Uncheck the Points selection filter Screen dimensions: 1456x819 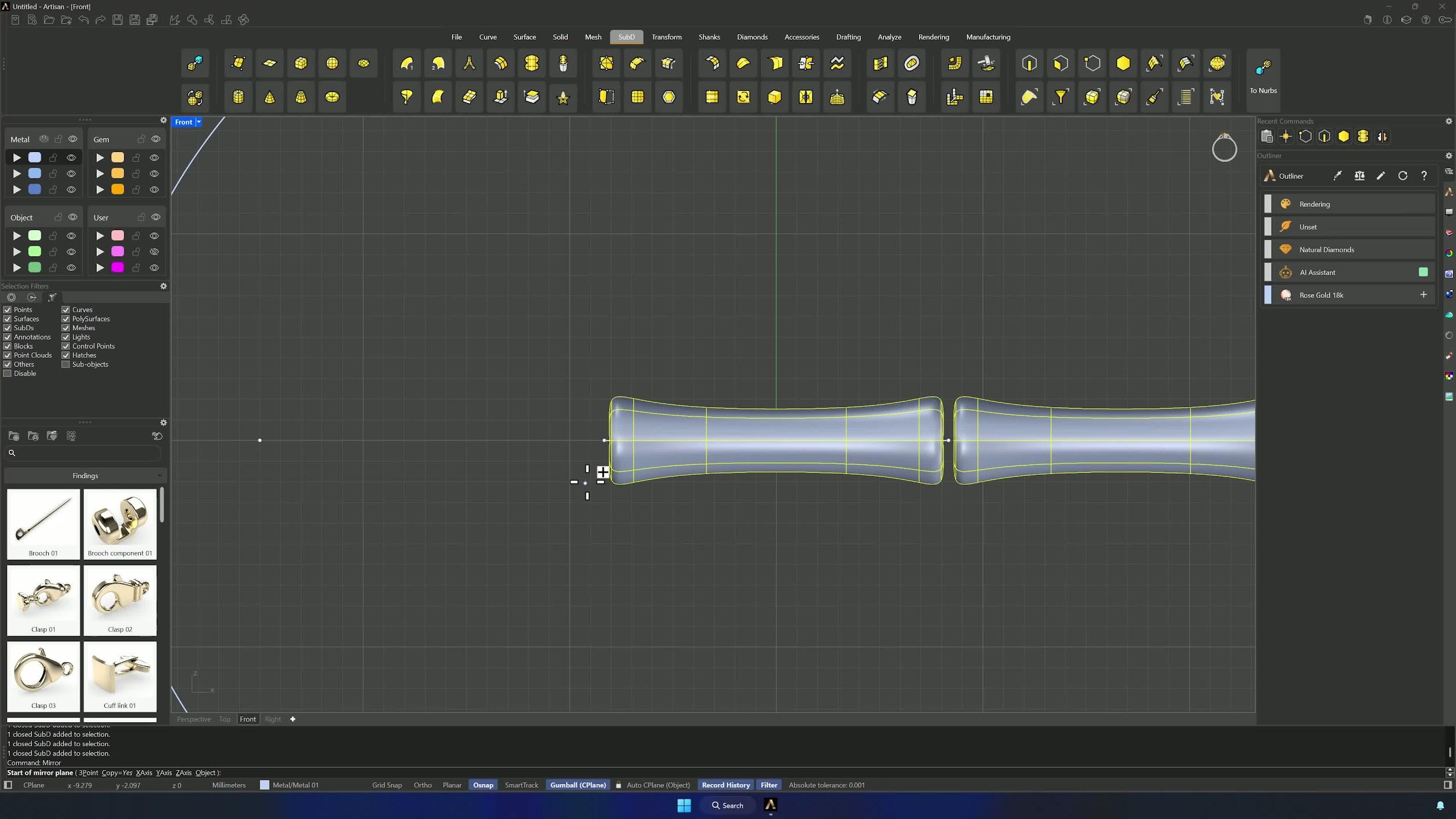(8, 310)
